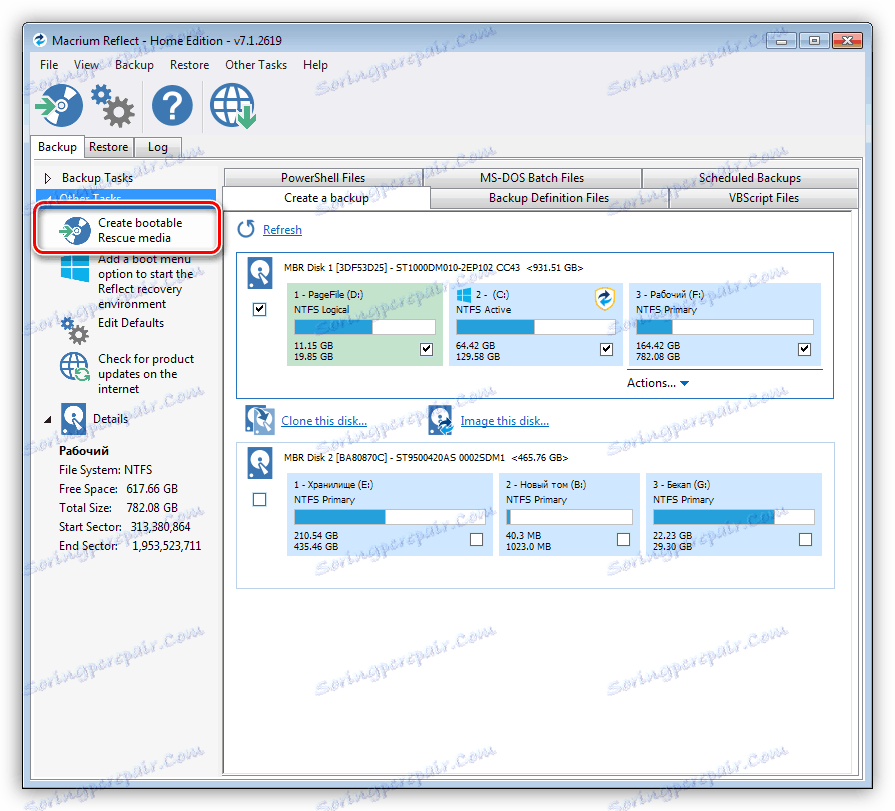The width and height of the screenshot is (895, 811).
Task: Click the Image this disk... link
Action: tap(505, 421)
